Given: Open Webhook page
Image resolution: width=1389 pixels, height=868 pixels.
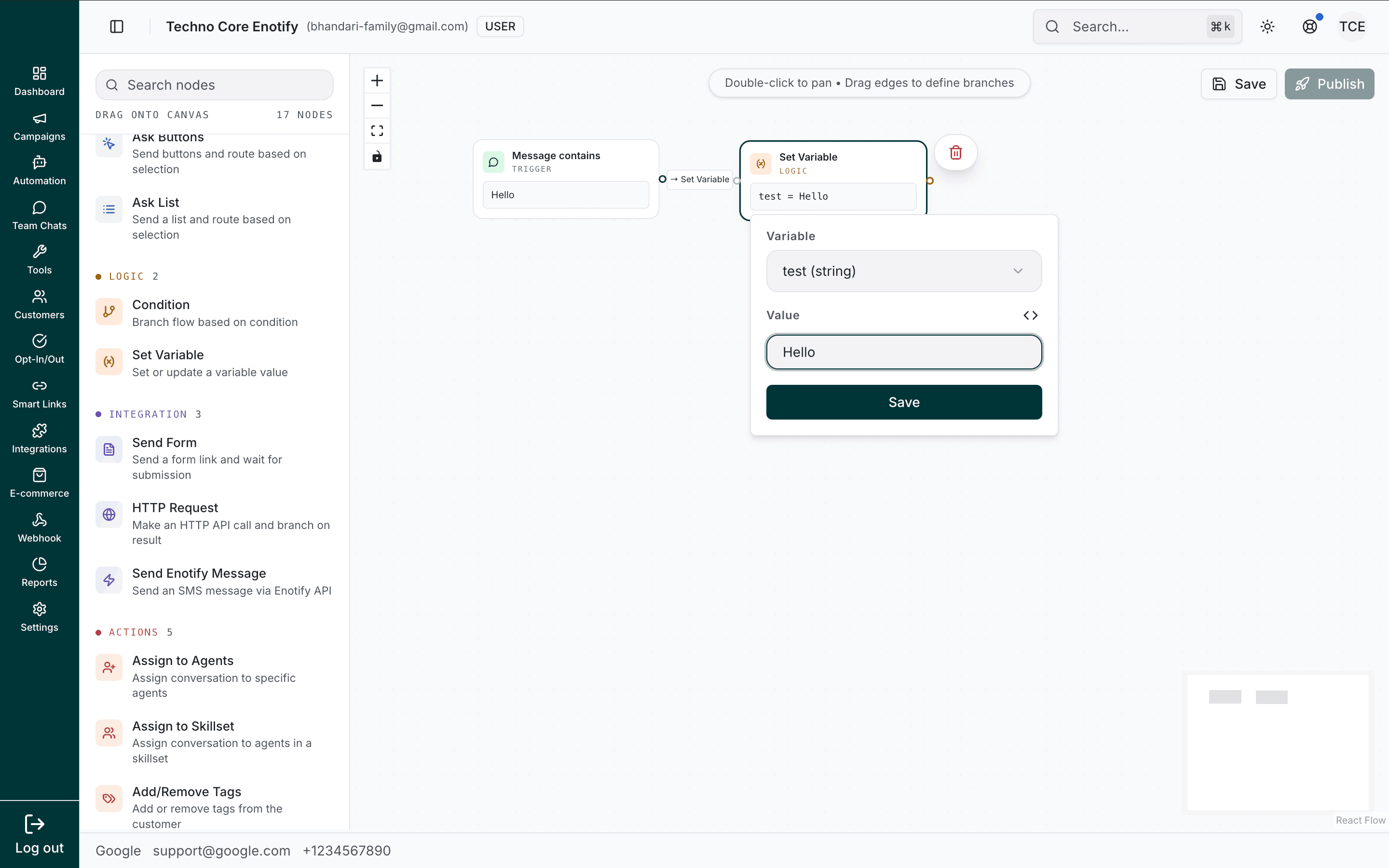Looking at the screenshot, I should 39,528.
